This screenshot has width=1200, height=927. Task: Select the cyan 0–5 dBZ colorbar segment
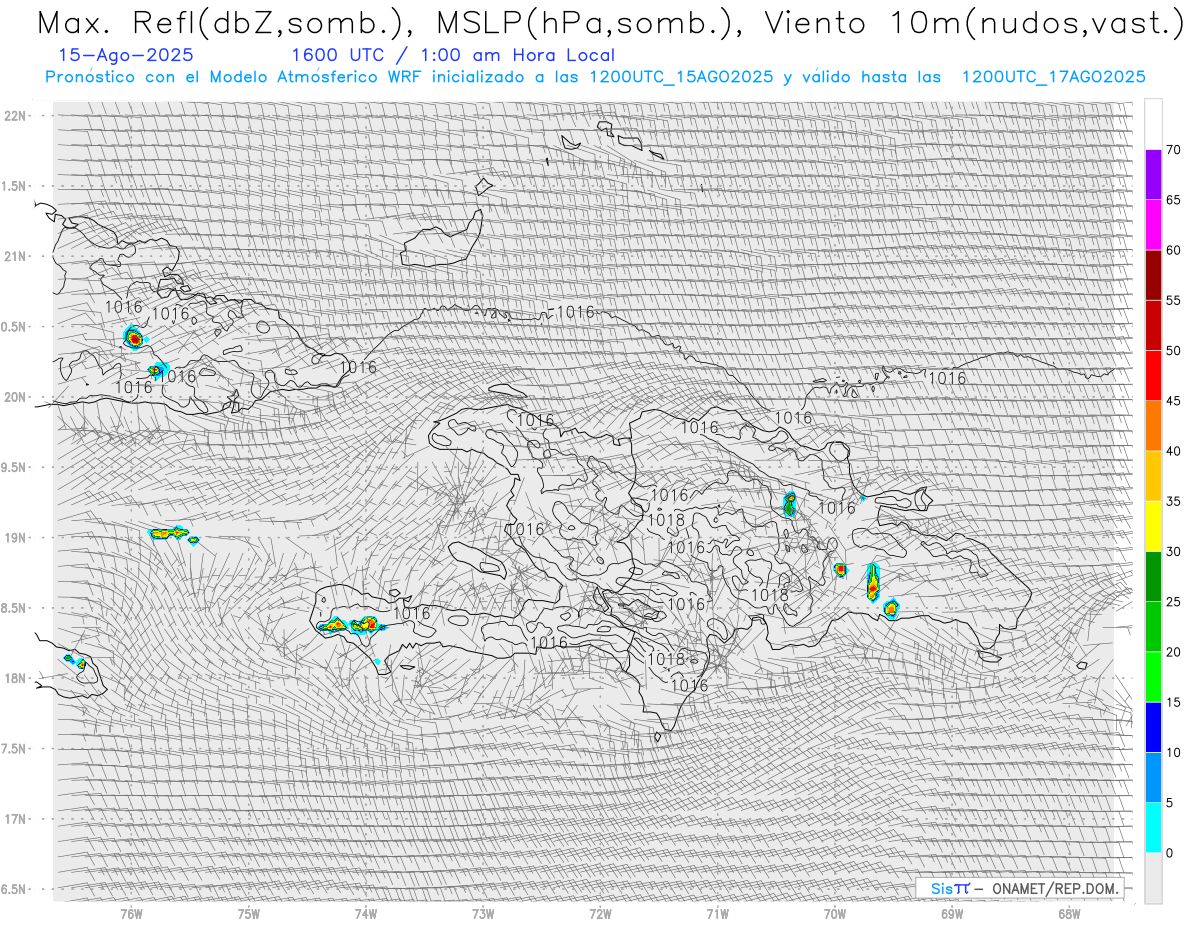coord(1153,827)
